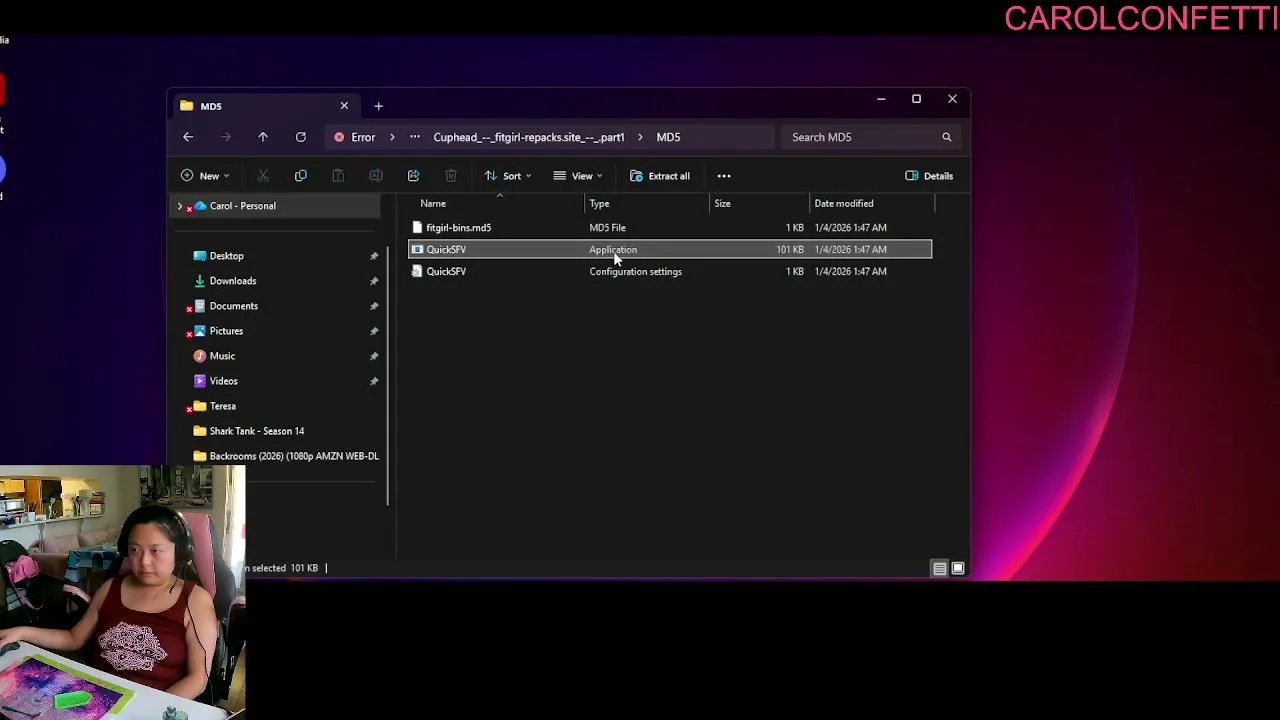Select the QuickSFV Application file icon

point(417,250)
